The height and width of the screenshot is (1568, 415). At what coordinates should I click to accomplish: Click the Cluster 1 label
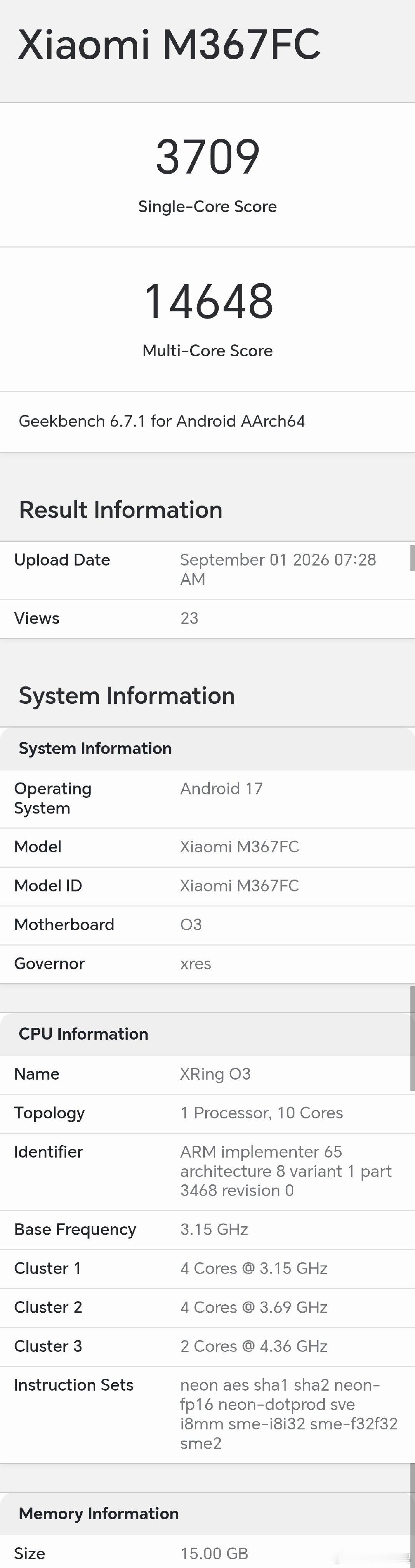pos(48,1269)
